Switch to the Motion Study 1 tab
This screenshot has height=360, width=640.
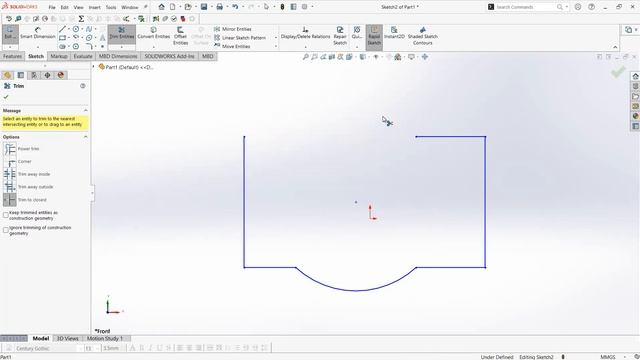point(104,338)
